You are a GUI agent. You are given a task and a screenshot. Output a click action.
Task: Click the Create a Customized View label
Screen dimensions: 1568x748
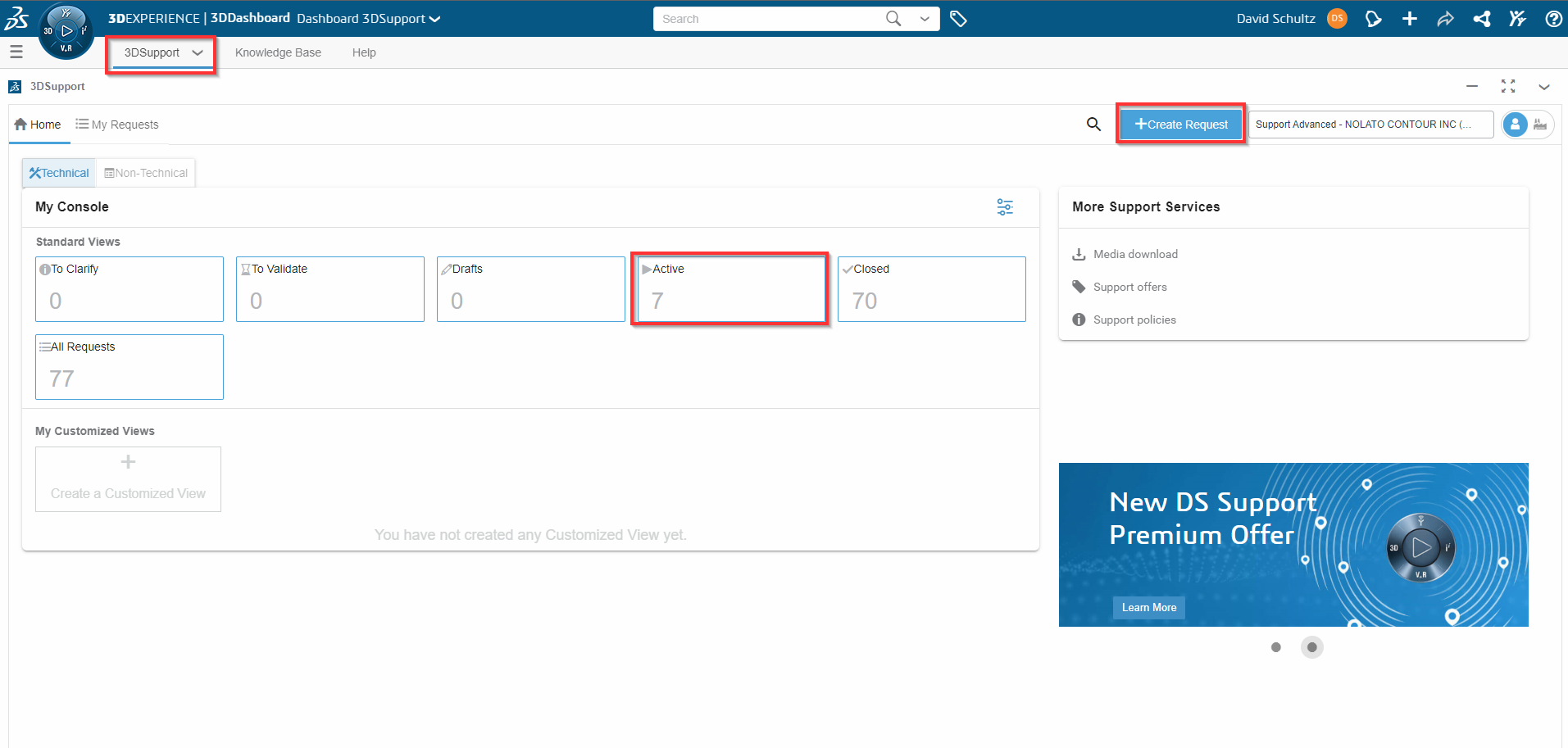(x=128, y=493)
